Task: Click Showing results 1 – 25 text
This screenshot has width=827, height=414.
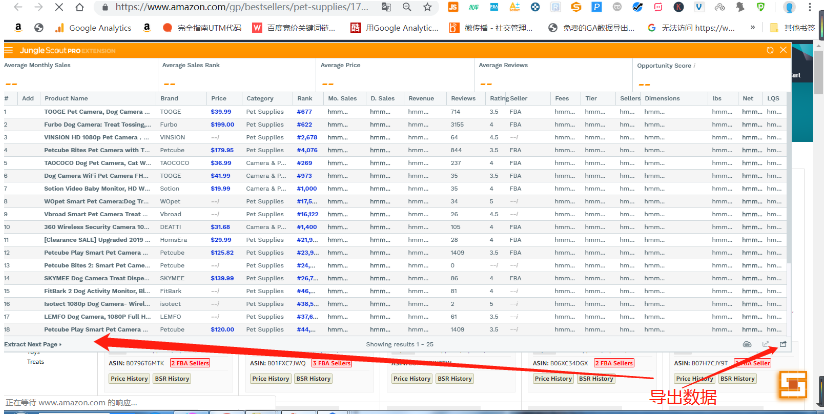Action: tap(399, 344)
